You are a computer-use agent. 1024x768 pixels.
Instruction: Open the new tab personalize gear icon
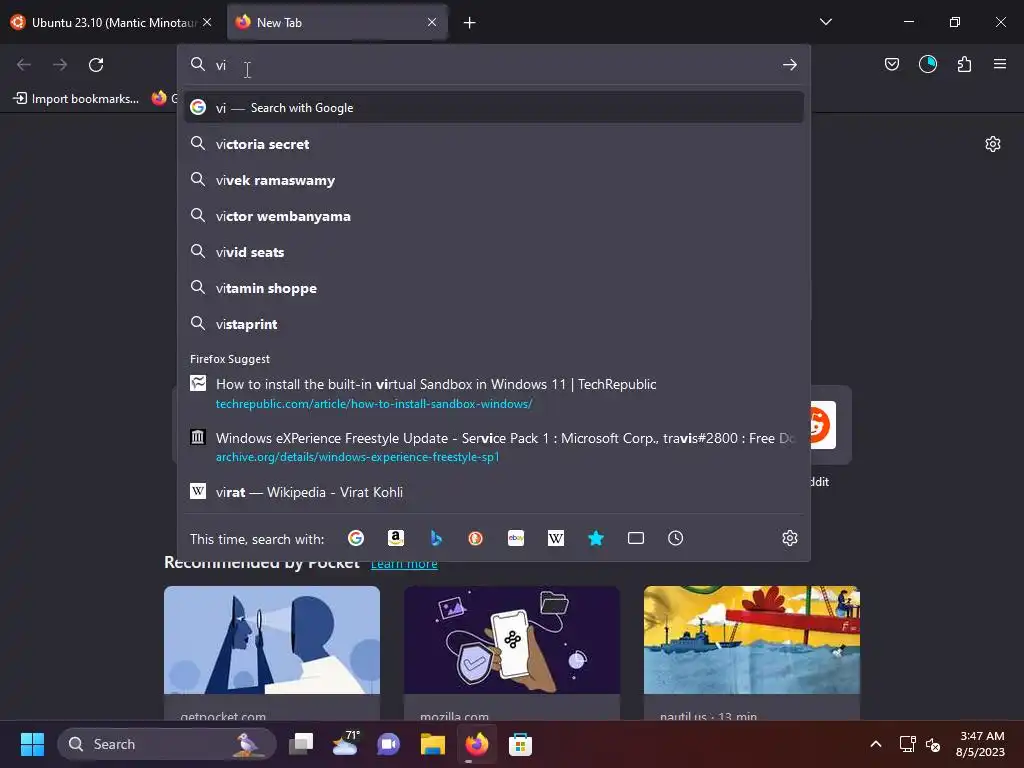point(993,144)
